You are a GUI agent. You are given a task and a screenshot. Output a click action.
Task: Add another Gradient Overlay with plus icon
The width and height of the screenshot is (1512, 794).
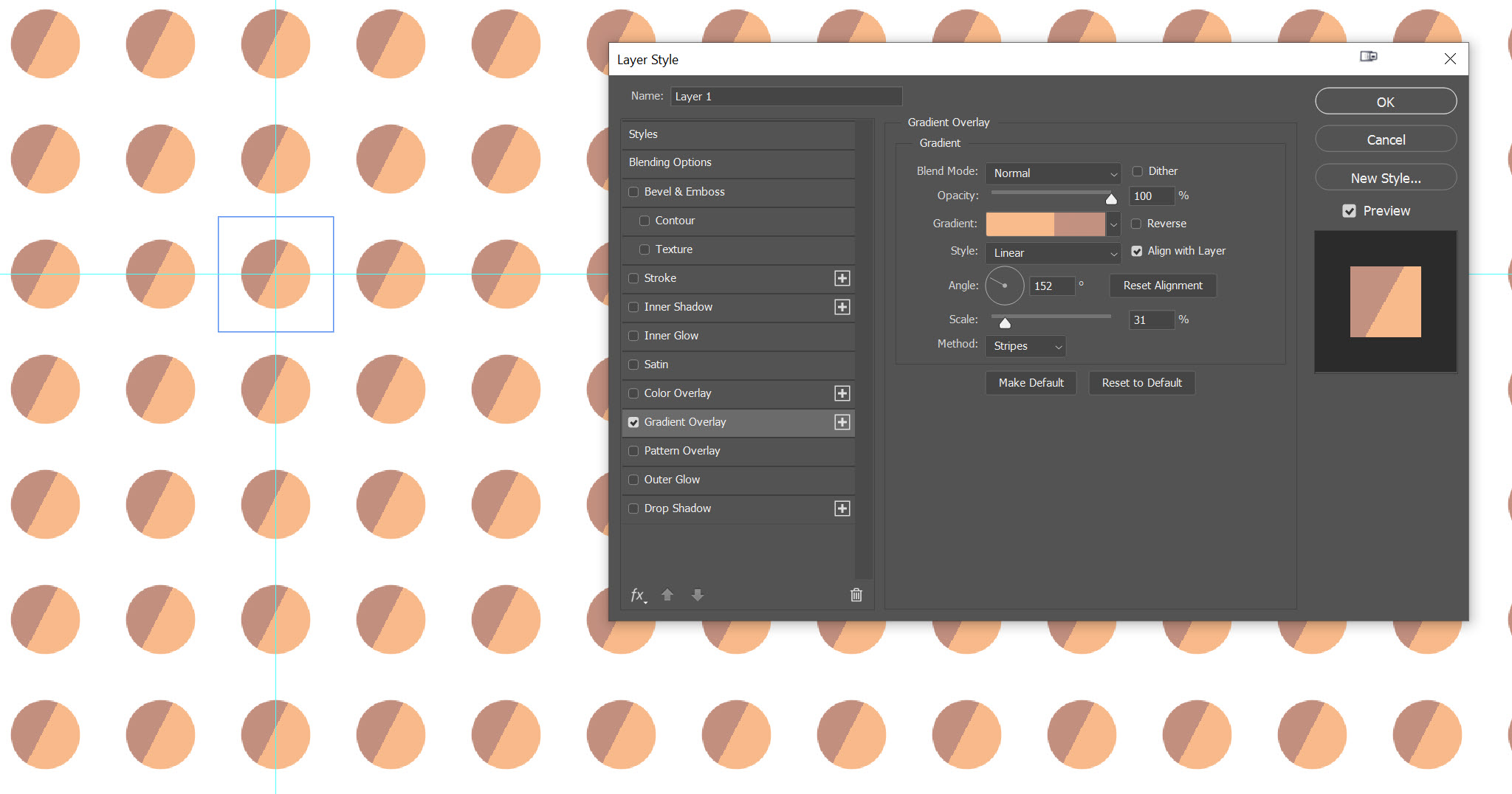click(842, 422)
